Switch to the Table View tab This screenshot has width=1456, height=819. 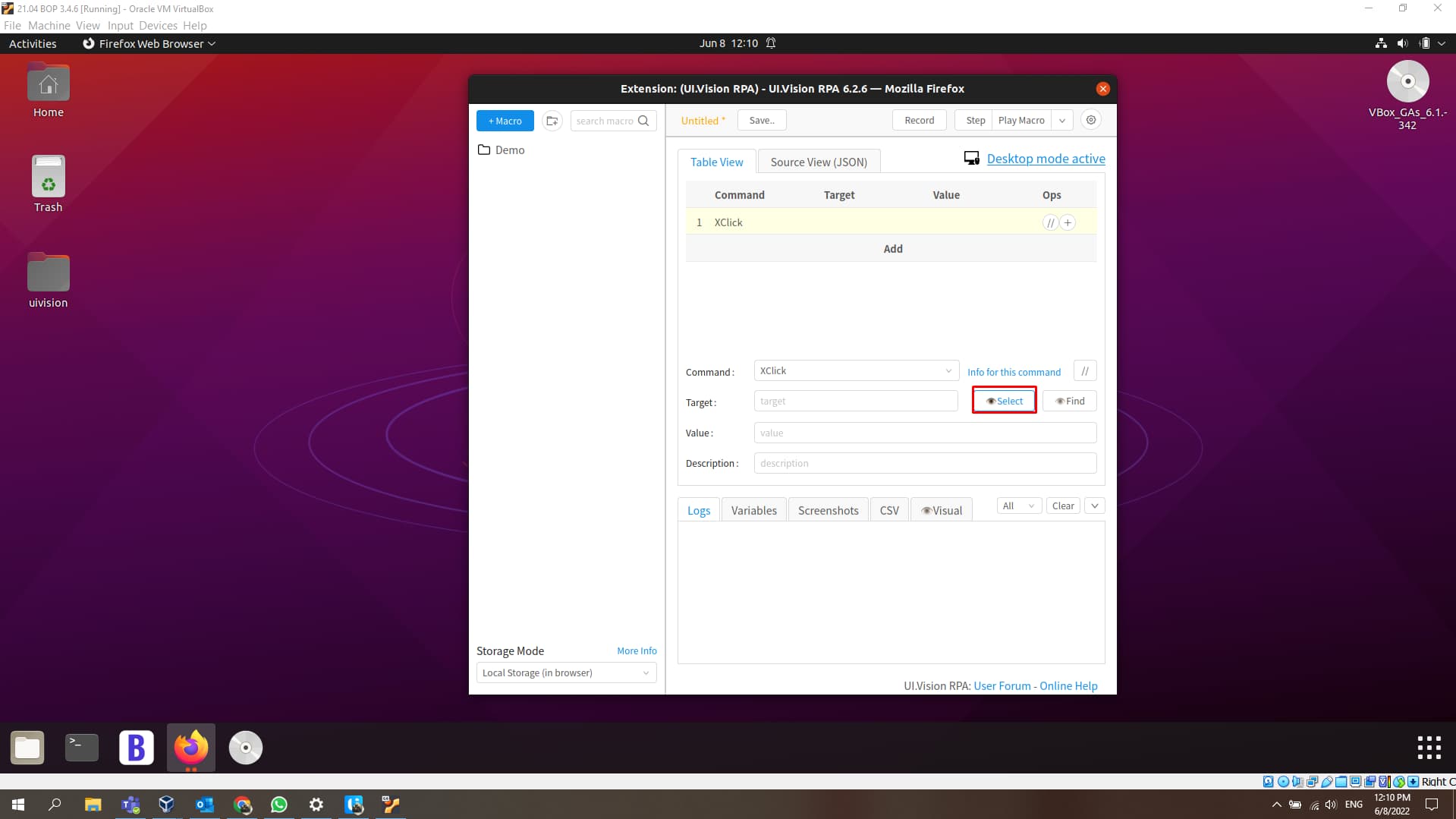coord(716,162)
